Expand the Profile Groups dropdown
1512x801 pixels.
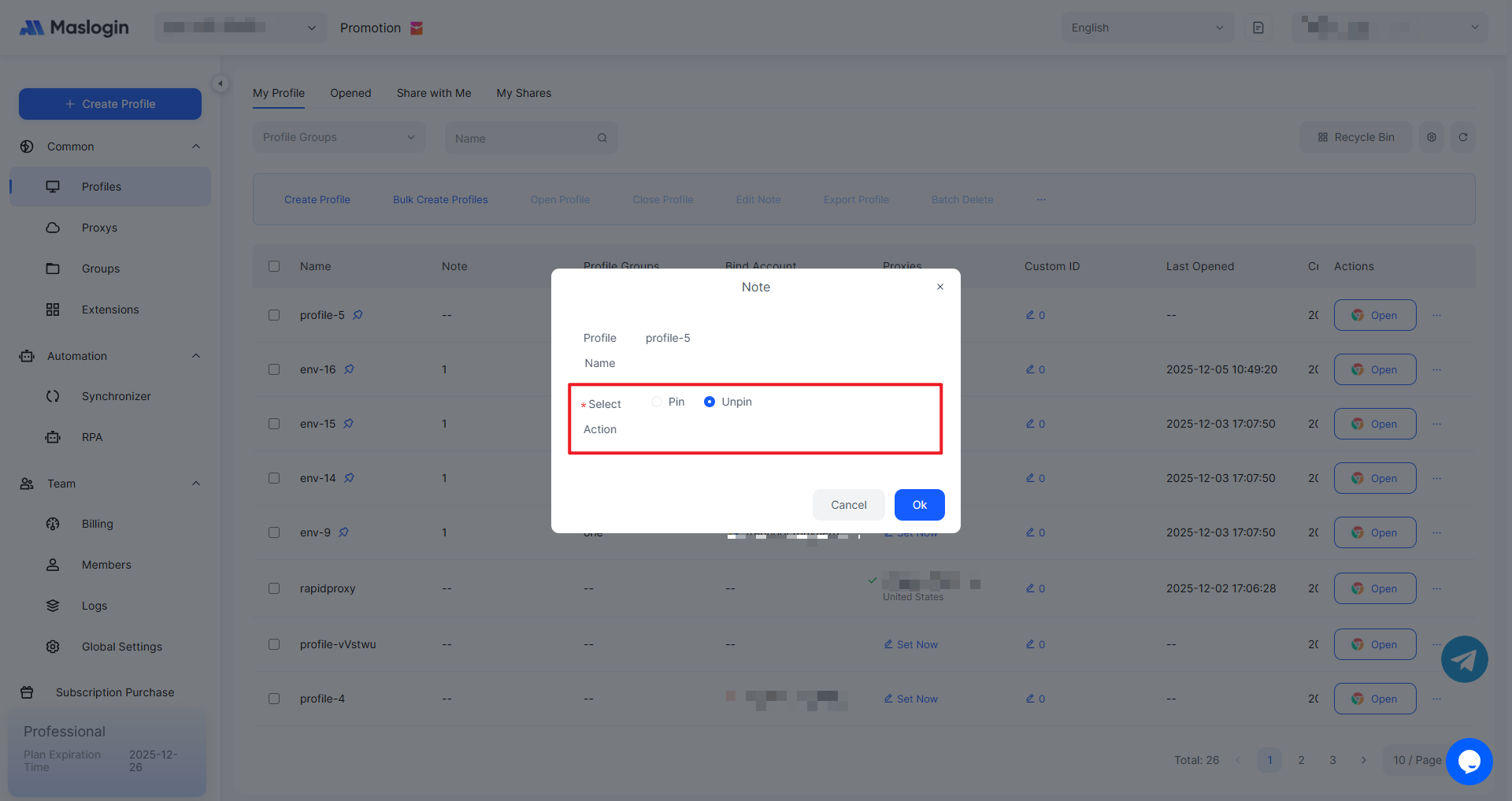(339, 137)
